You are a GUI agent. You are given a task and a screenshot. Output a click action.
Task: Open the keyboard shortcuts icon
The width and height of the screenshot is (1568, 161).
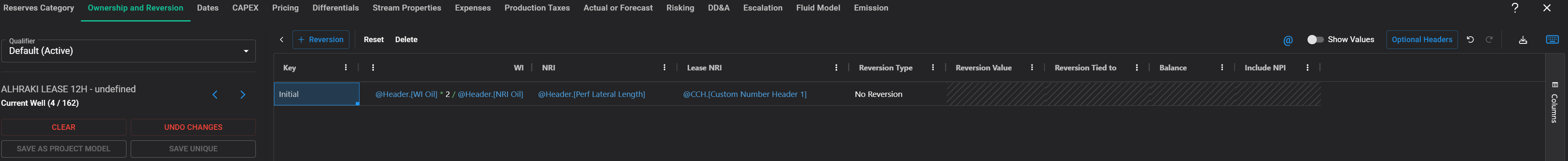pyautogui.click(x=1552, y=40)
